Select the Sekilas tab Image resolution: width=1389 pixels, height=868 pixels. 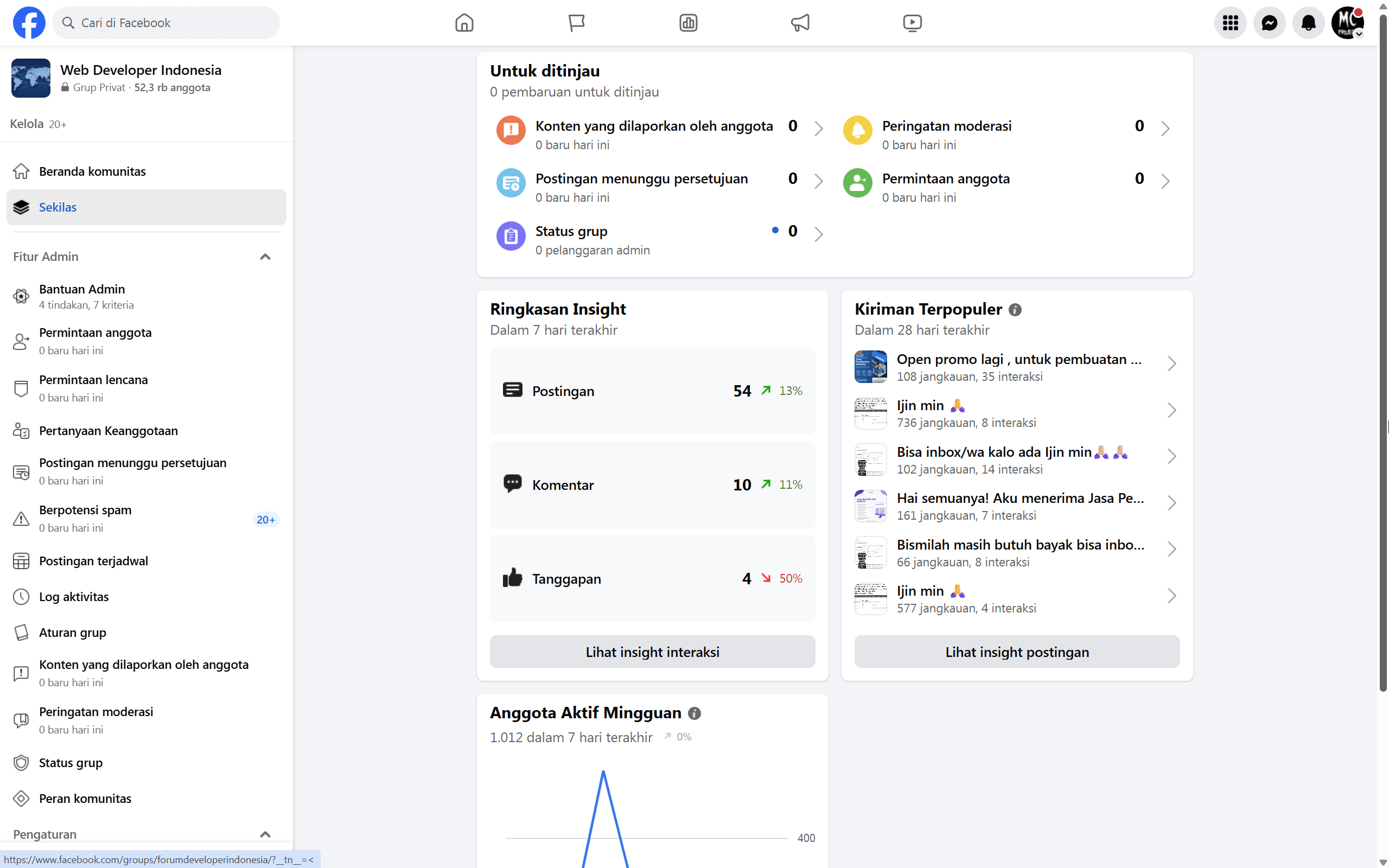(58, 207)
